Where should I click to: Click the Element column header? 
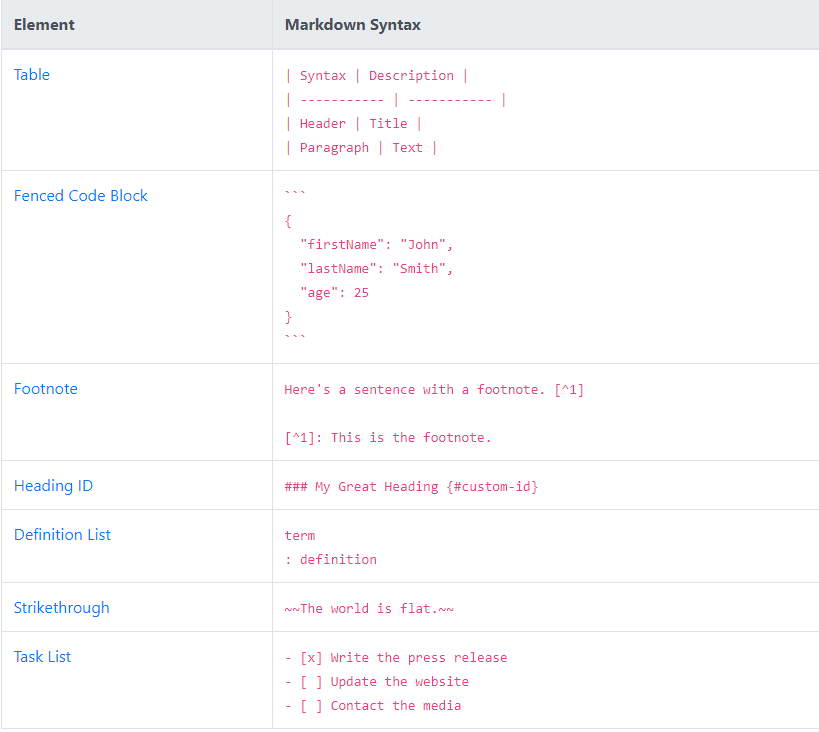[x=44, y=25]
